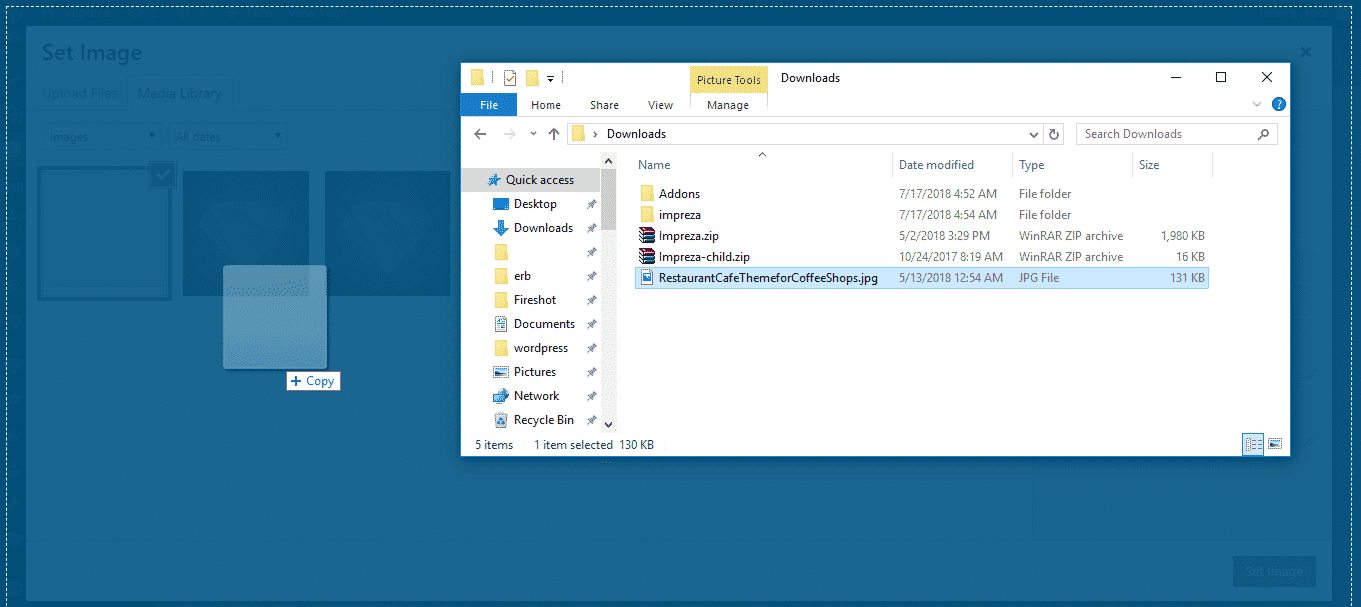The height and width of the screenshot is (607, 1361).
Task: Open the wordpress folder in the navigation pane
Action: [x=540, y=348]
